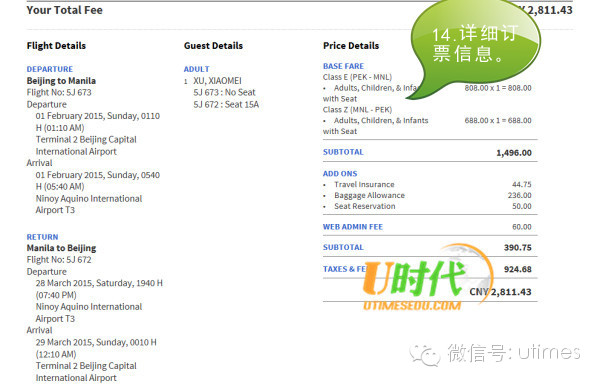Click '01 February 2015, Sunday, 0110' departure time
Viewport: 600px width, 384px height.
click(x=98, y=116)
